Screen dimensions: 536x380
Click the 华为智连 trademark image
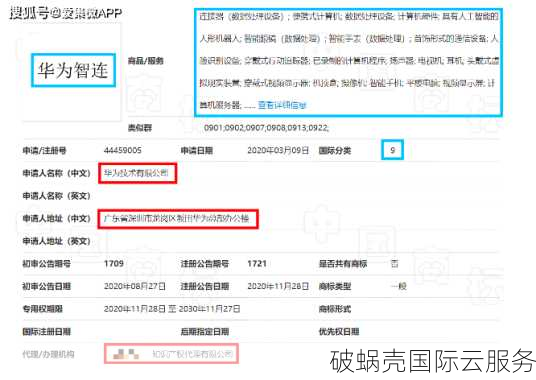73,70
